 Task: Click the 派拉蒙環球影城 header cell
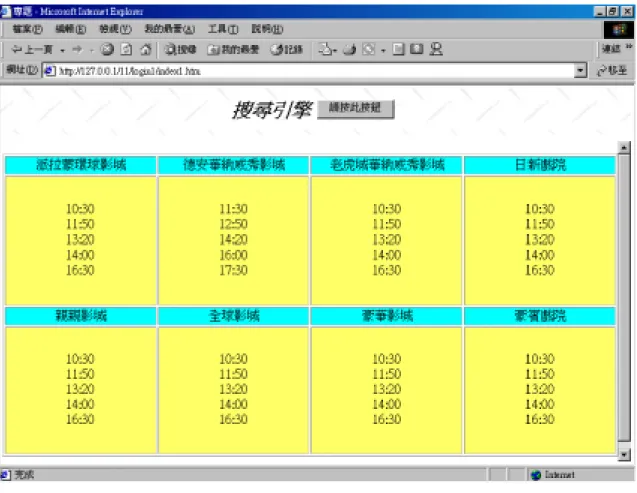81,165
